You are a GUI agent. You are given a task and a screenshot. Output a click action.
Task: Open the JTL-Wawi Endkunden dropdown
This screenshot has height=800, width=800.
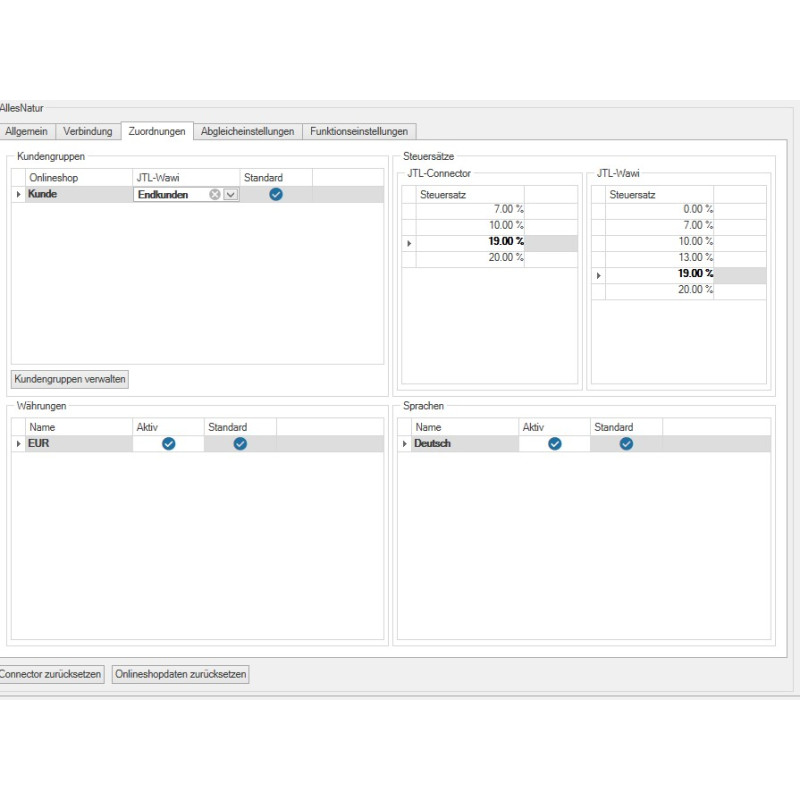pos(230,195)
